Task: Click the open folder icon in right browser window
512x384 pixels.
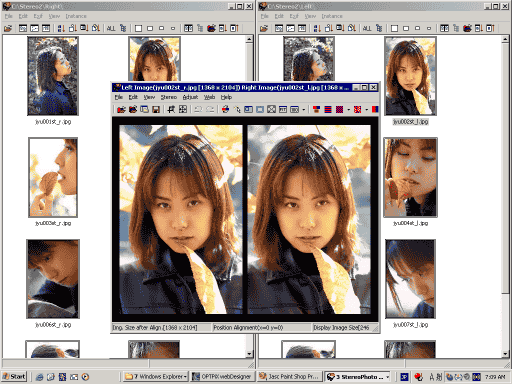Action: pos(264,28)
